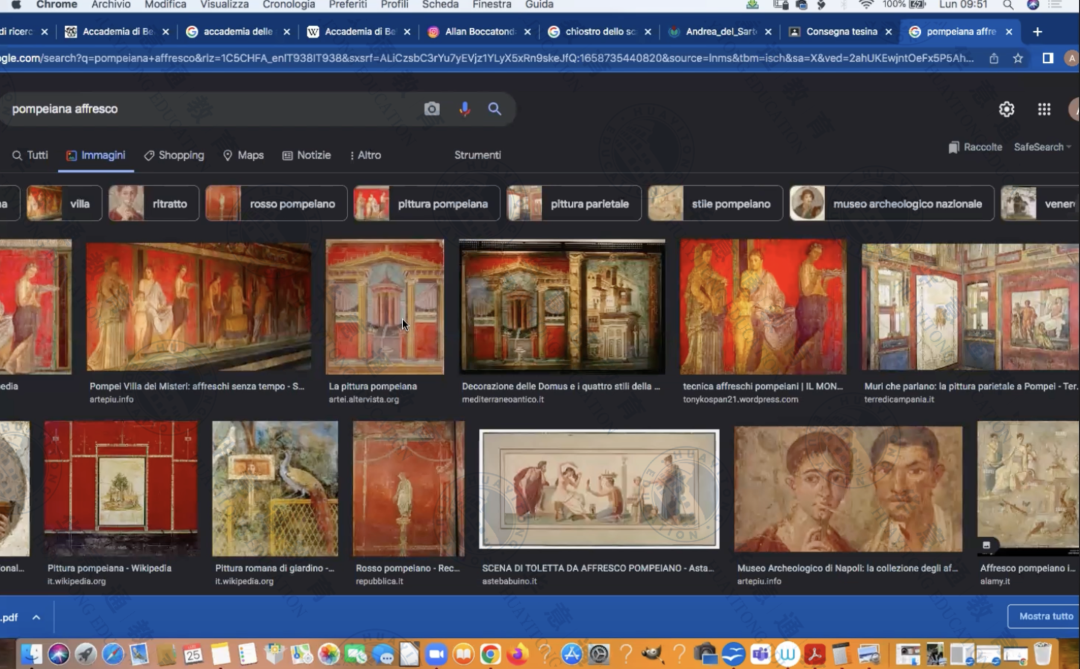Open a new Chrome tab
Screen dimensions: 1080x669
coord(1037,32)
